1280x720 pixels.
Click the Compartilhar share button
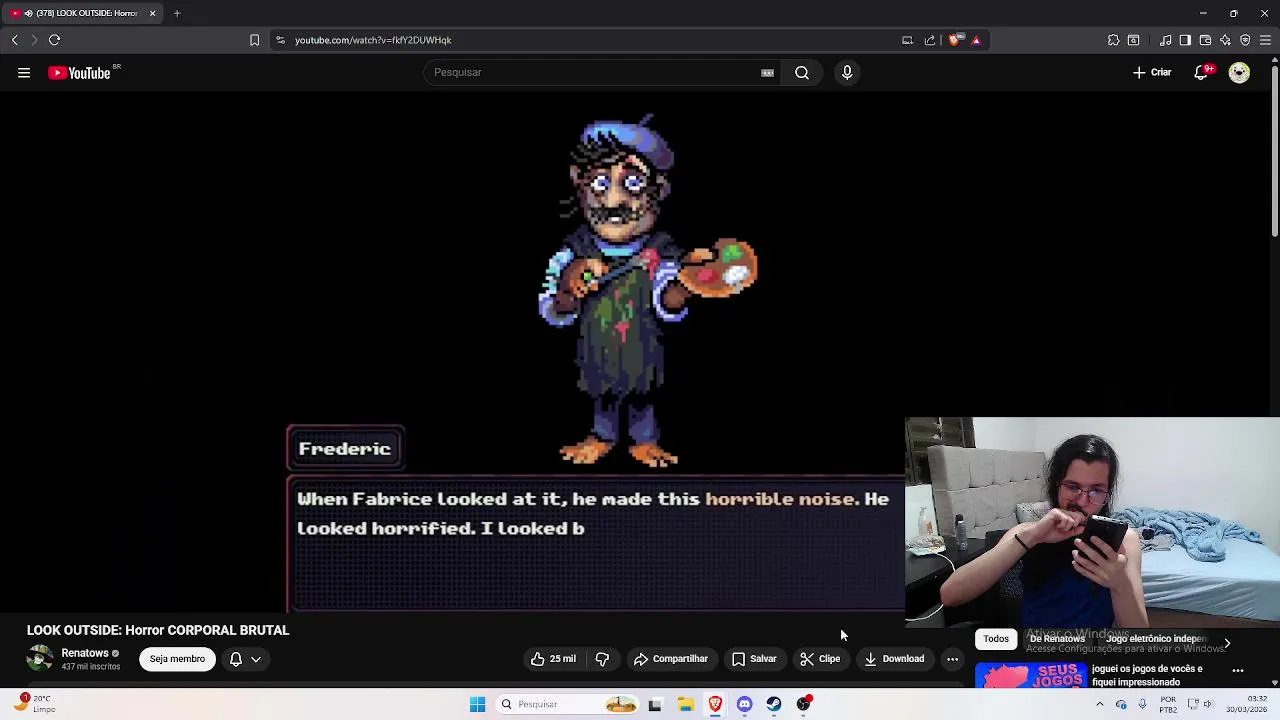(670, 659)
